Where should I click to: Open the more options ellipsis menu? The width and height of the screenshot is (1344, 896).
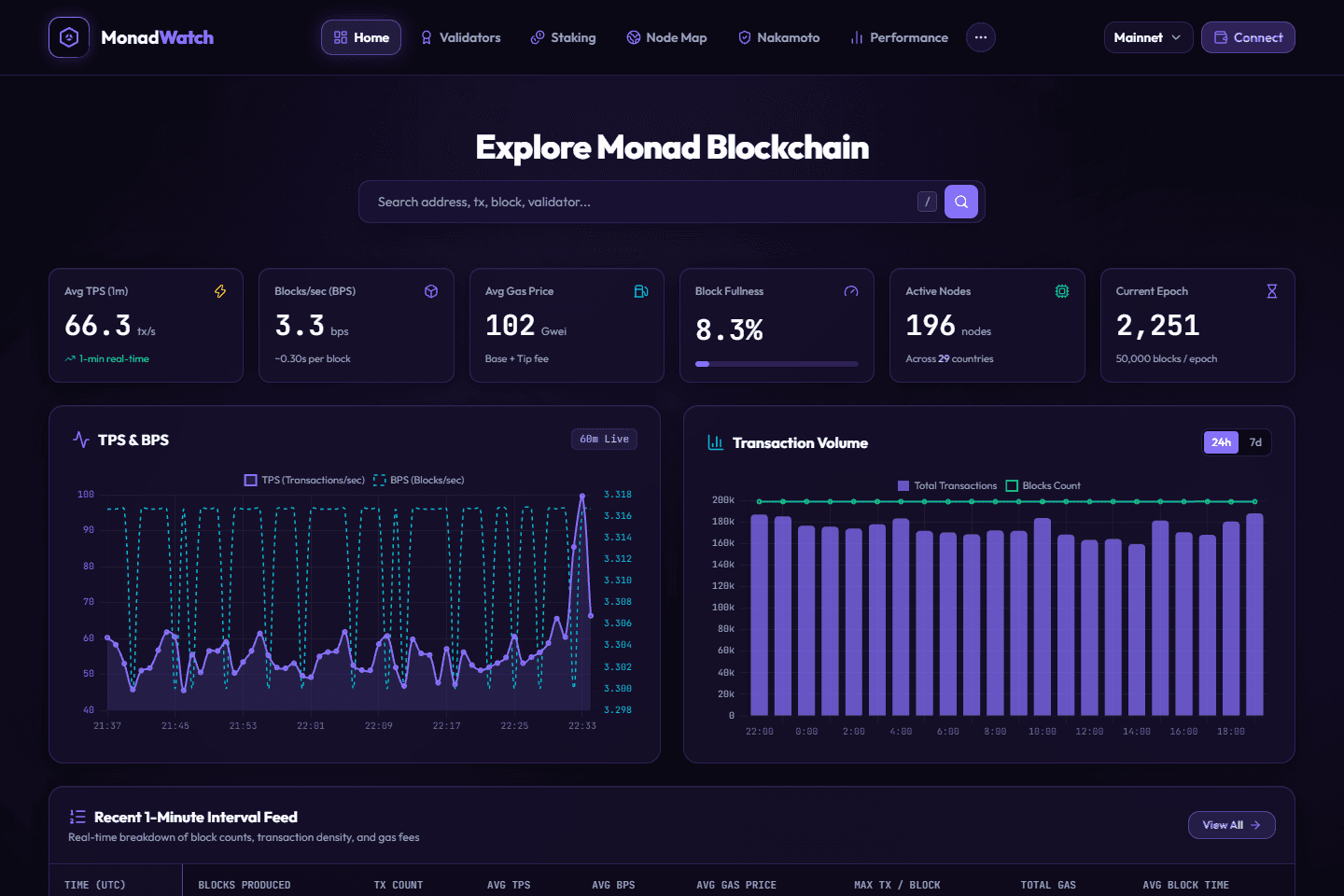980,37
